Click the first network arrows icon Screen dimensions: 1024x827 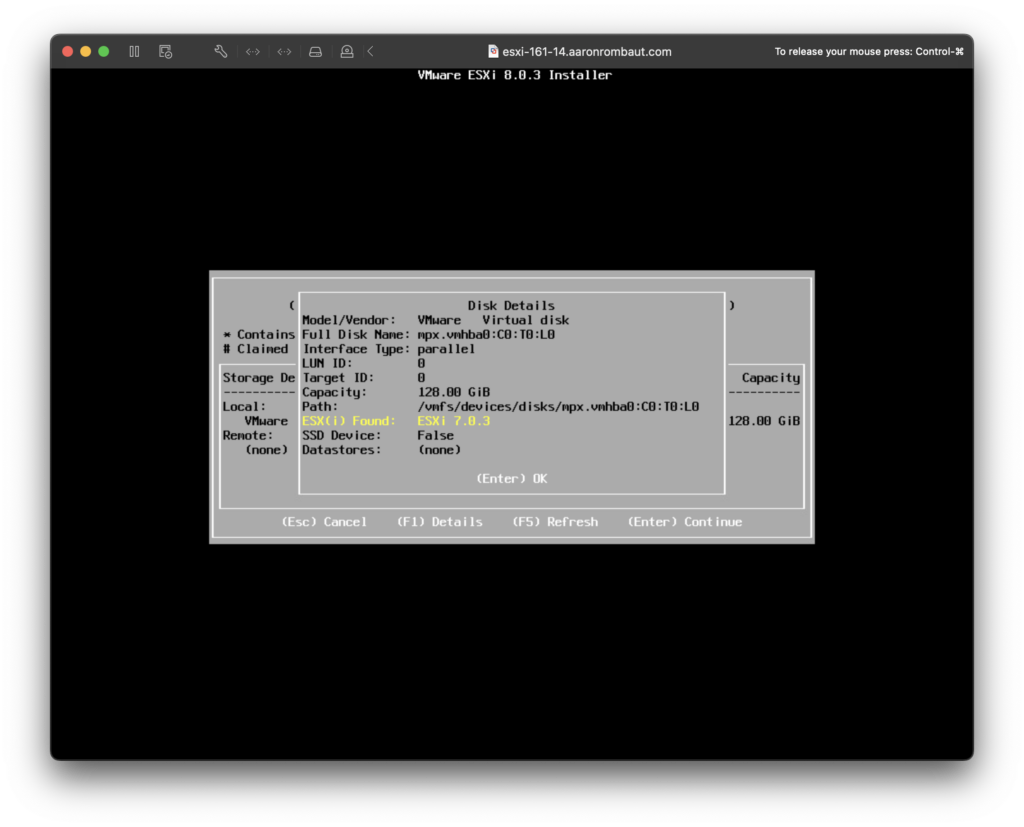point(253,51)
